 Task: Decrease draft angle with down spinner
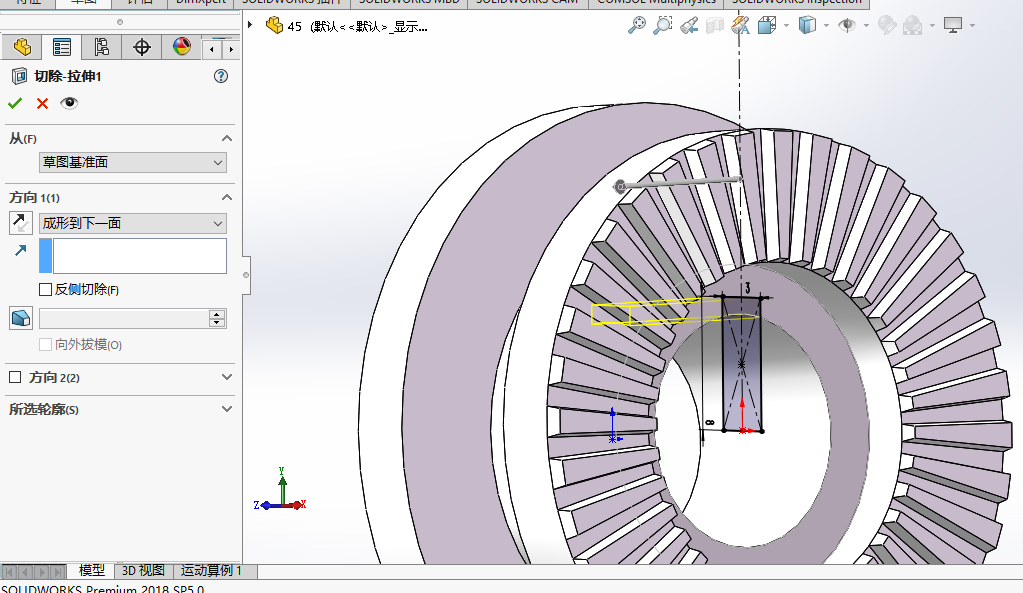click(217, 323)
